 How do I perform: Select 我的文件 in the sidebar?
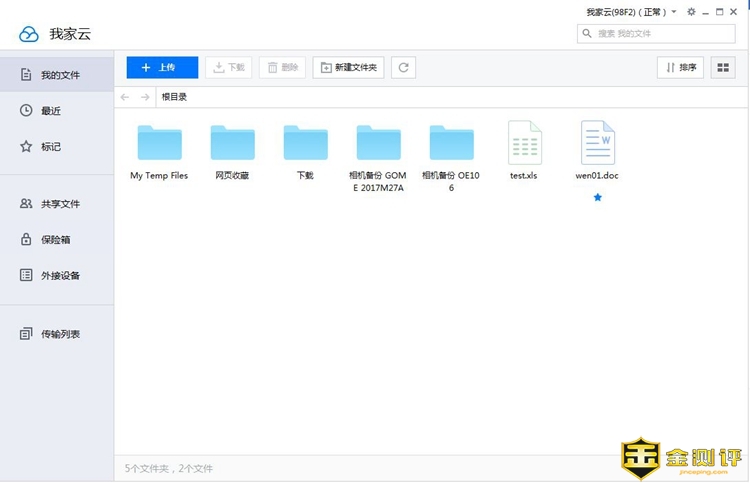(59, 75)
